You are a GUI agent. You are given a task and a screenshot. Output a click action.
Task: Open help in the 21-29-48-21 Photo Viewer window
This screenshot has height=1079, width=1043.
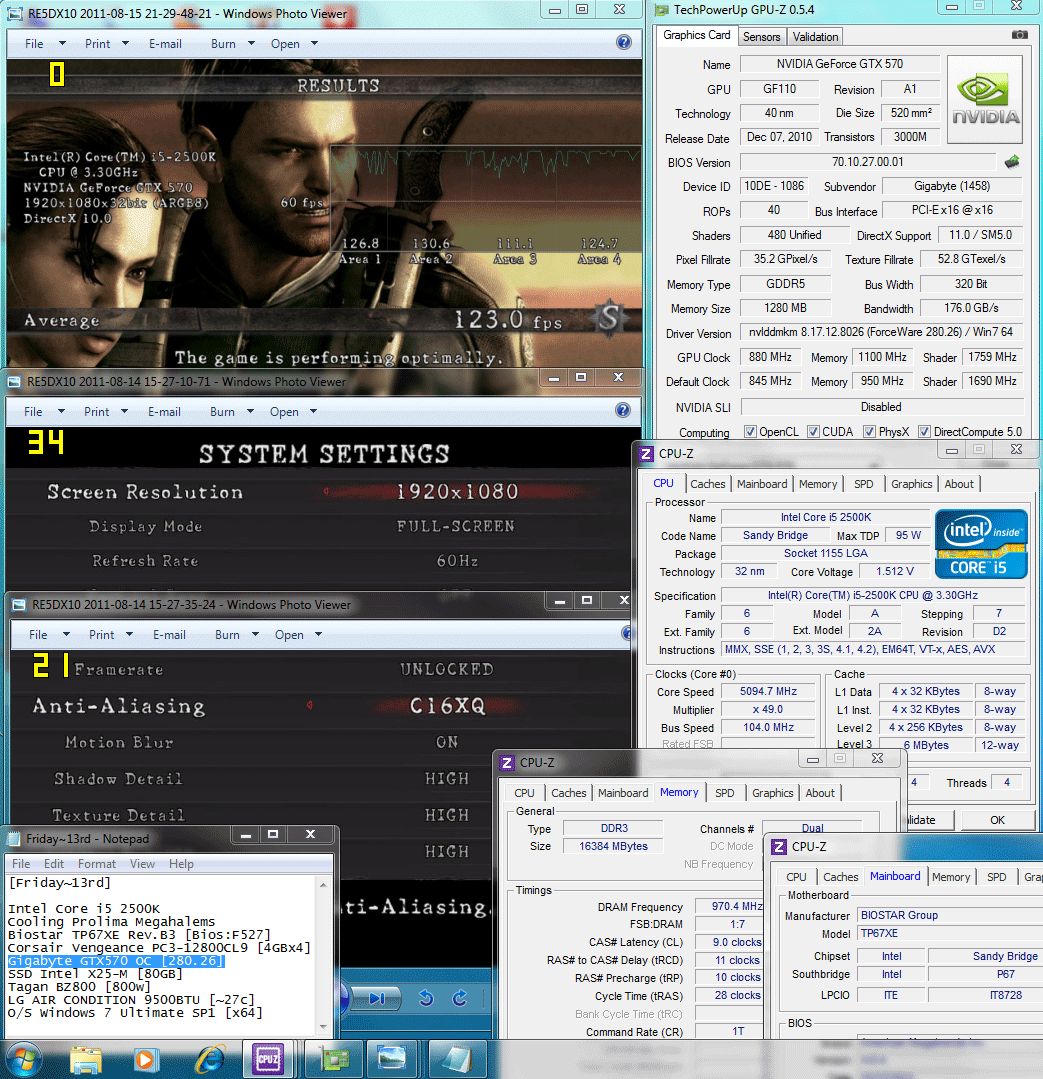coord(623,43)
